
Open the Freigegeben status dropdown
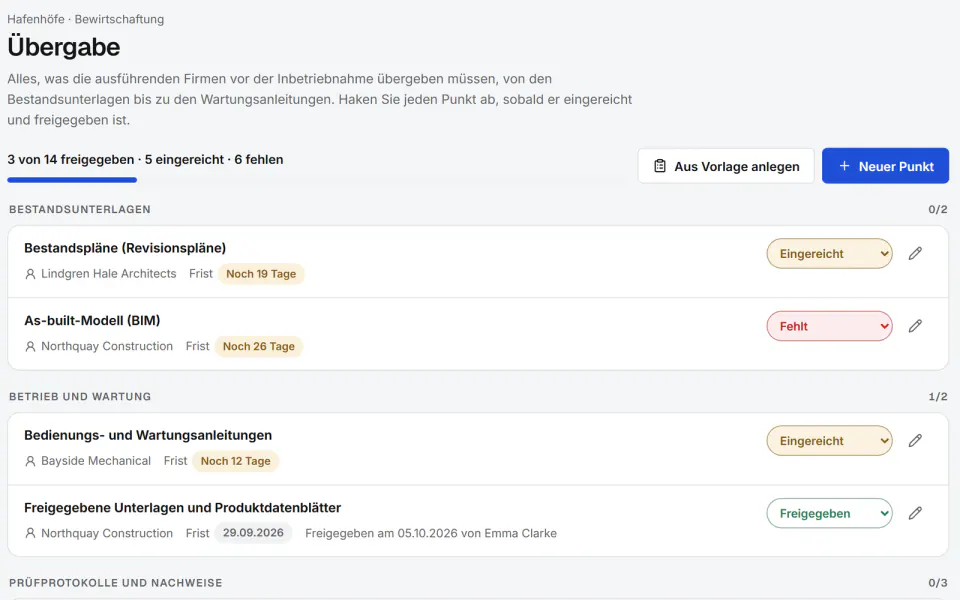(829, 513)
